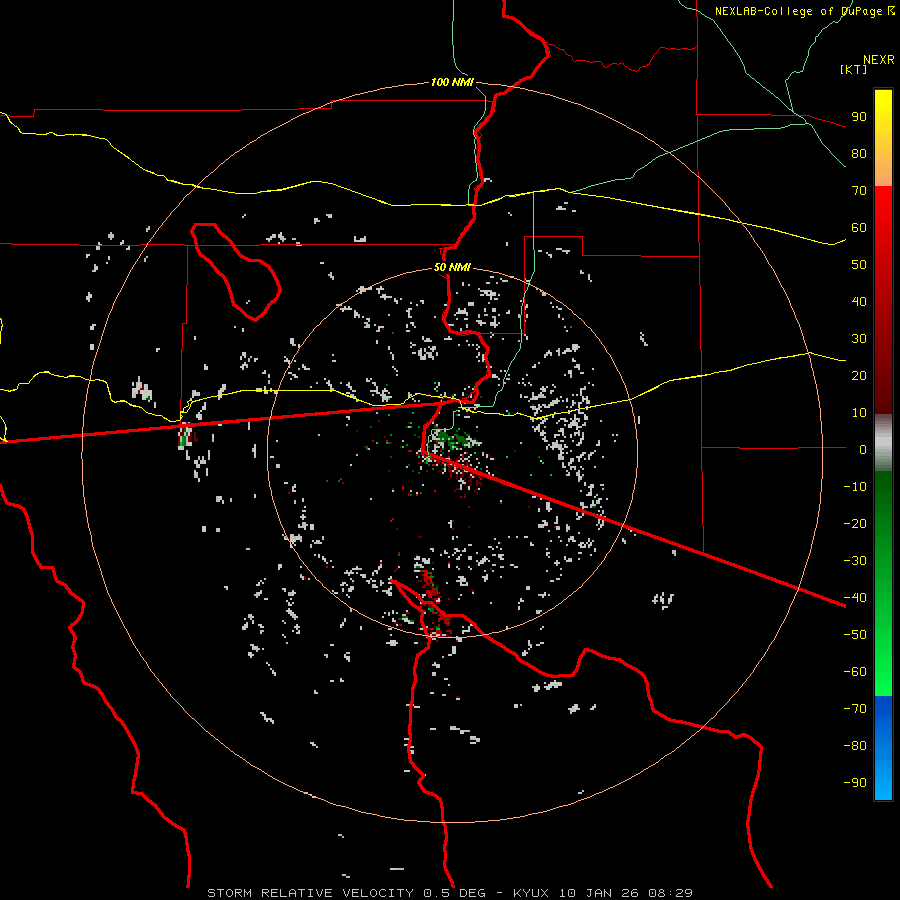Click the [KT] units label
Viewport: 900px width, 900px height.
(x=854, y=69)
